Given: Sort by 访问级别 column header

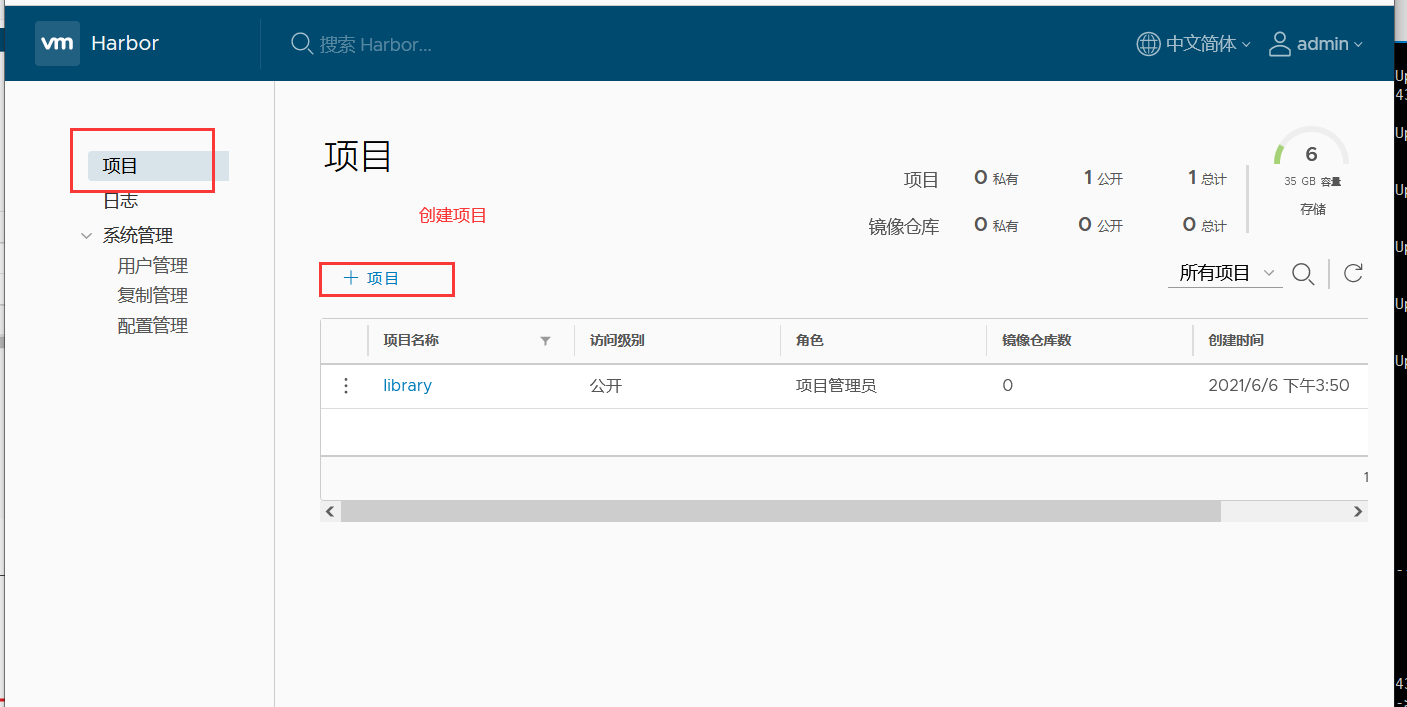Looking at the screenshot, I should [617, 341].
